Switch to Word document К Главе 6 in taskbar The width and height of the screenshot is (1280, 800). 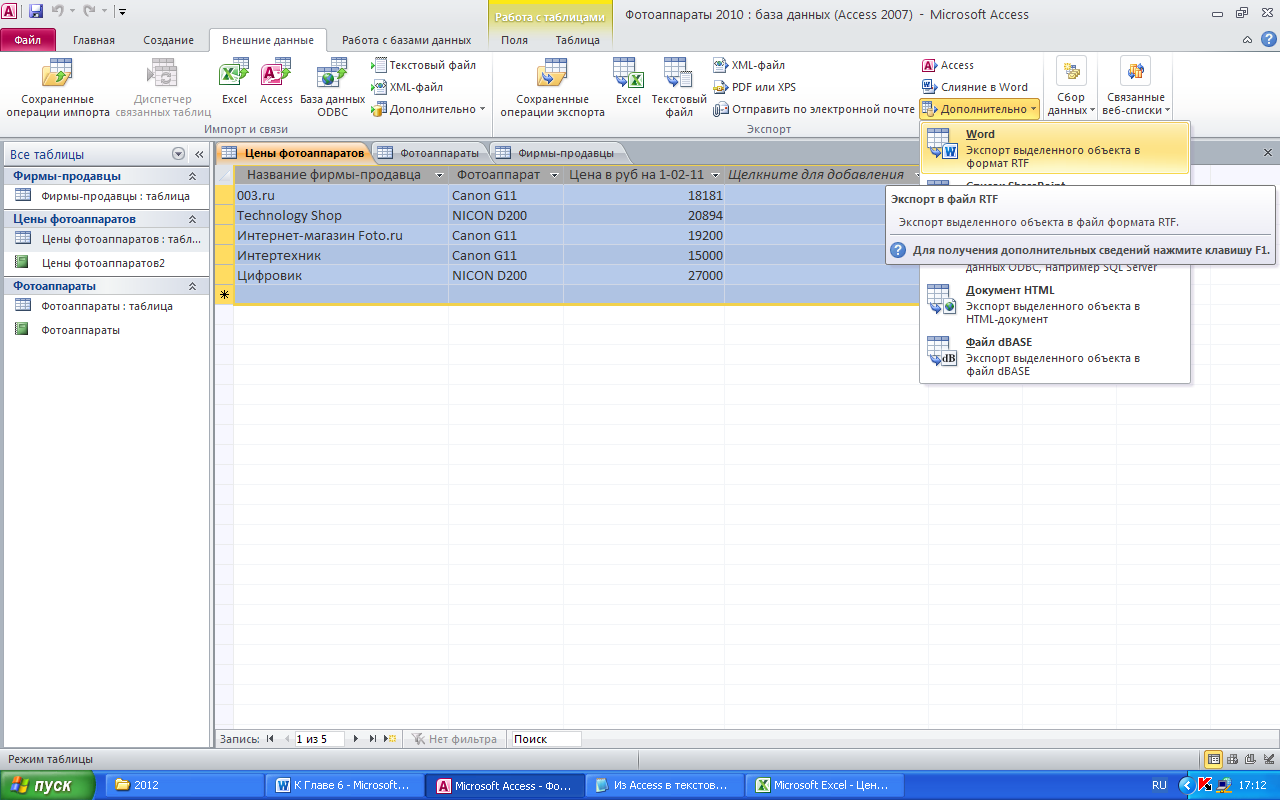click(x=346, y=785)
